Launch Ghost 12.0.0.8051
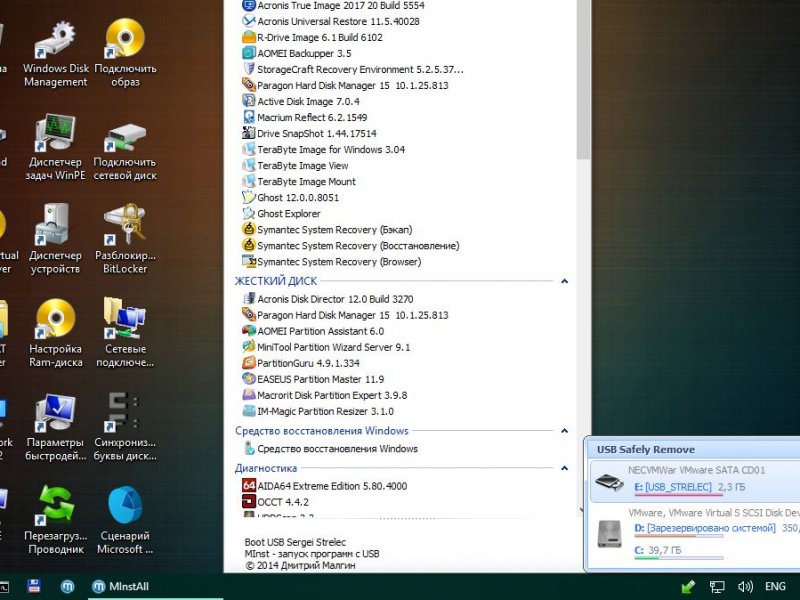 coord(290,197)
